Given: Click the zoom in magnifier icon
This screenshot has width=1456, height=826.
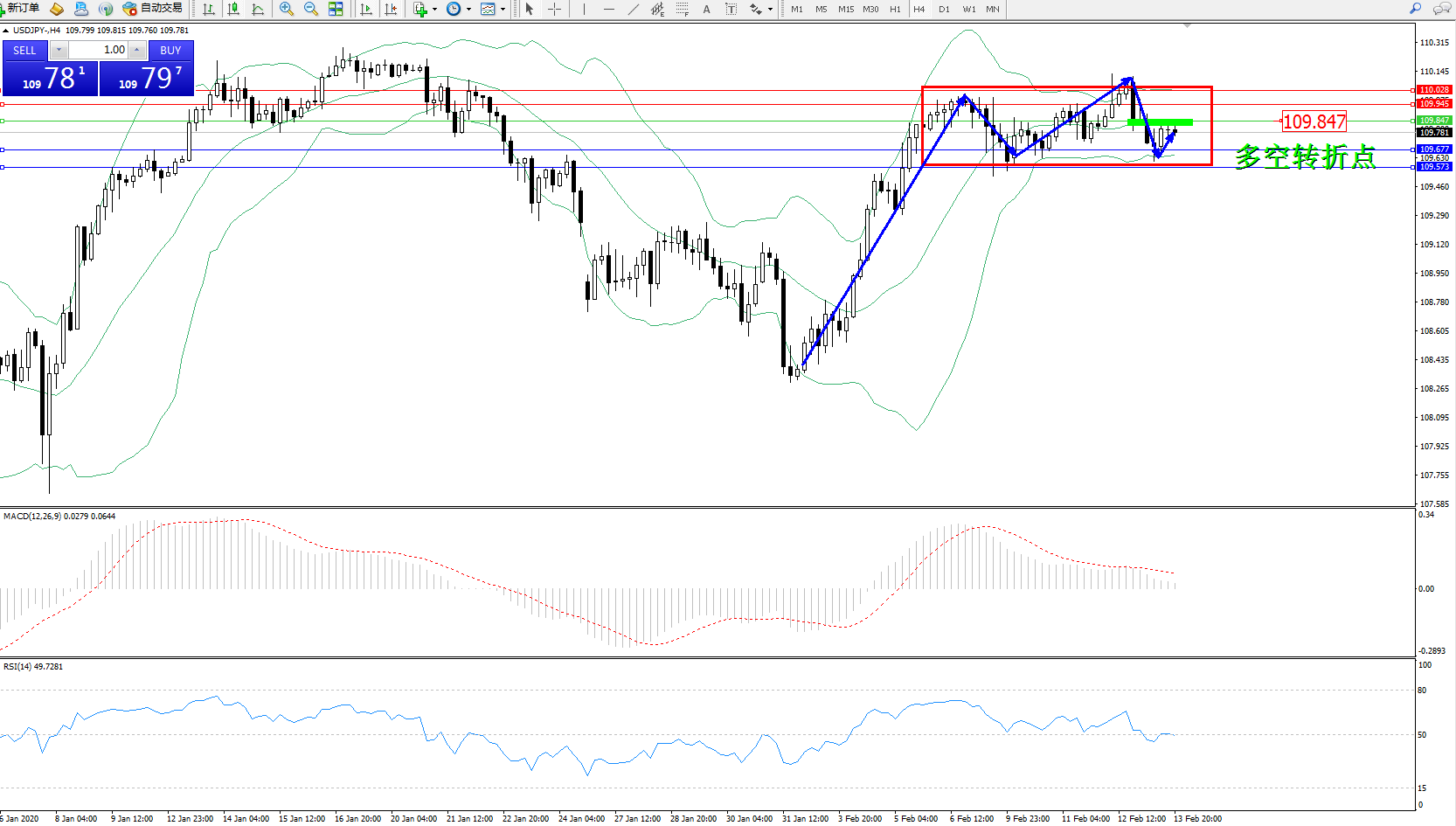Looking at the screenshot, I should [286, 9].
